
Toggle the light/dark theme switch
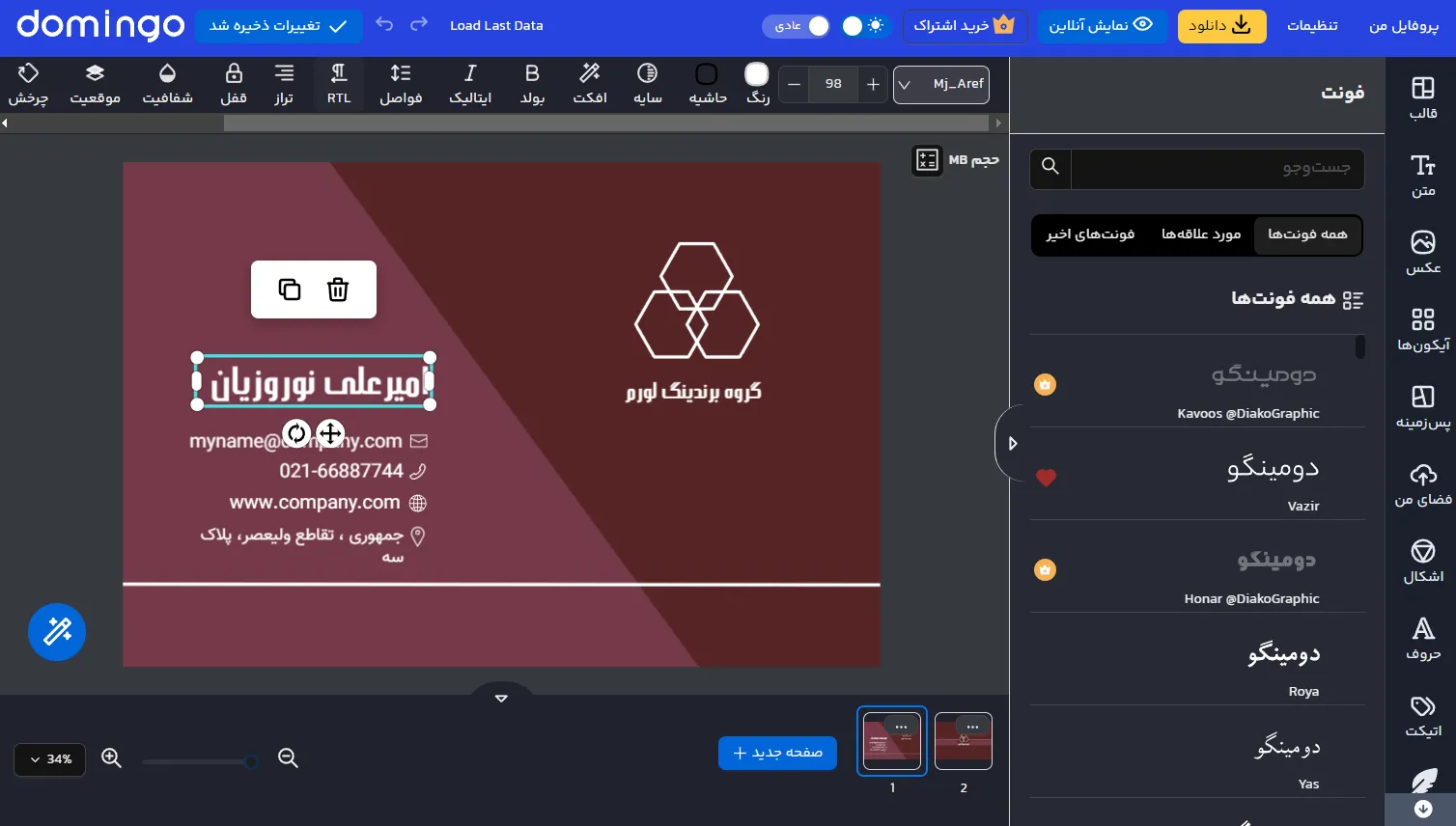(863, 26)
